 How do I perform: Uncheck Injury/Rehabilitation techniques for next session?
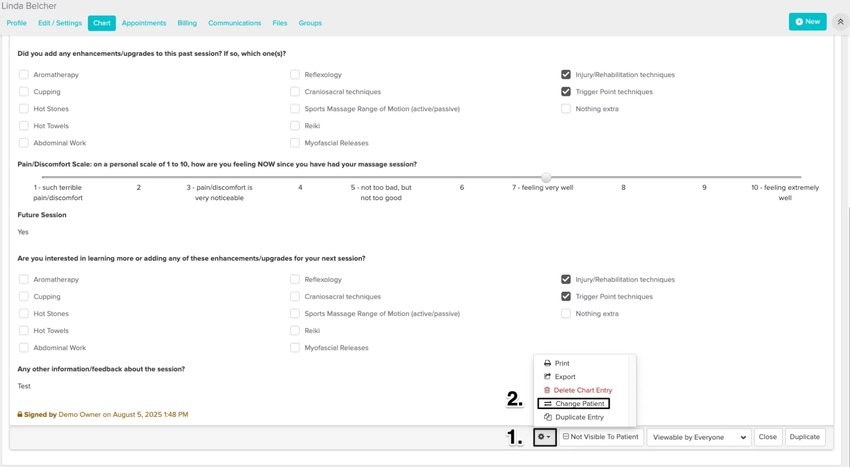click(566, 279)
